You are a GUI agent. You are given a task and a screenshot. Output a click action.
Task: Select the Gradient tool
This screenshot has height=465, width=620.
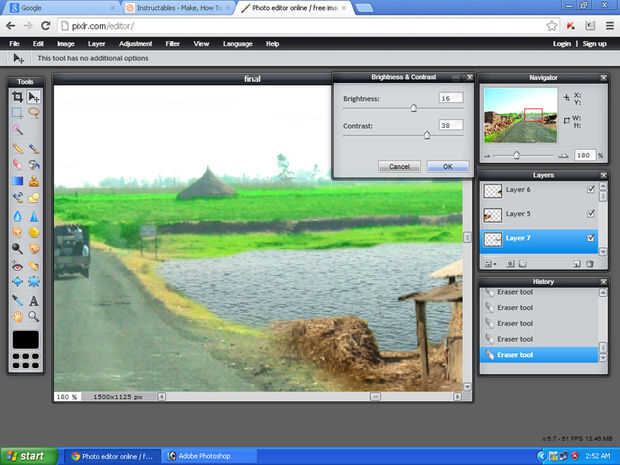click(x=17, y=181)
